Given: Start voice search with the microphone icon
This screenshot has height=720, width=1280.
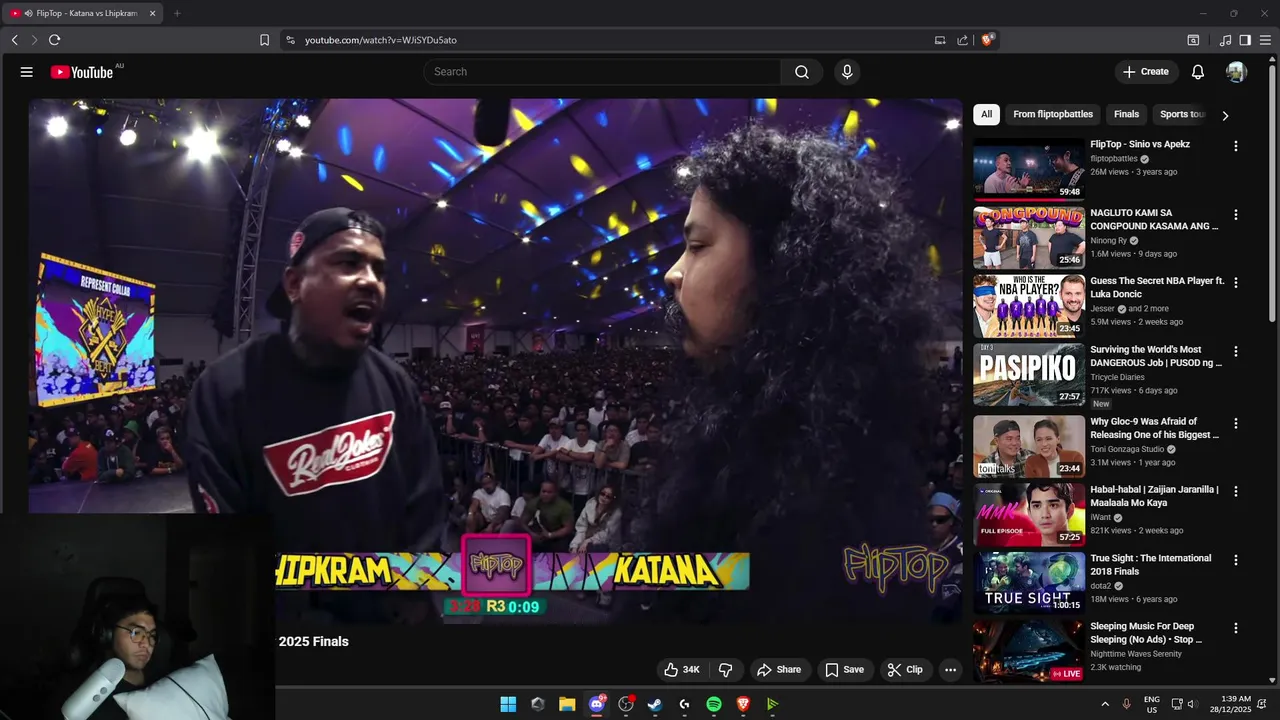Looking at the screenshot, I should (847, 72).
